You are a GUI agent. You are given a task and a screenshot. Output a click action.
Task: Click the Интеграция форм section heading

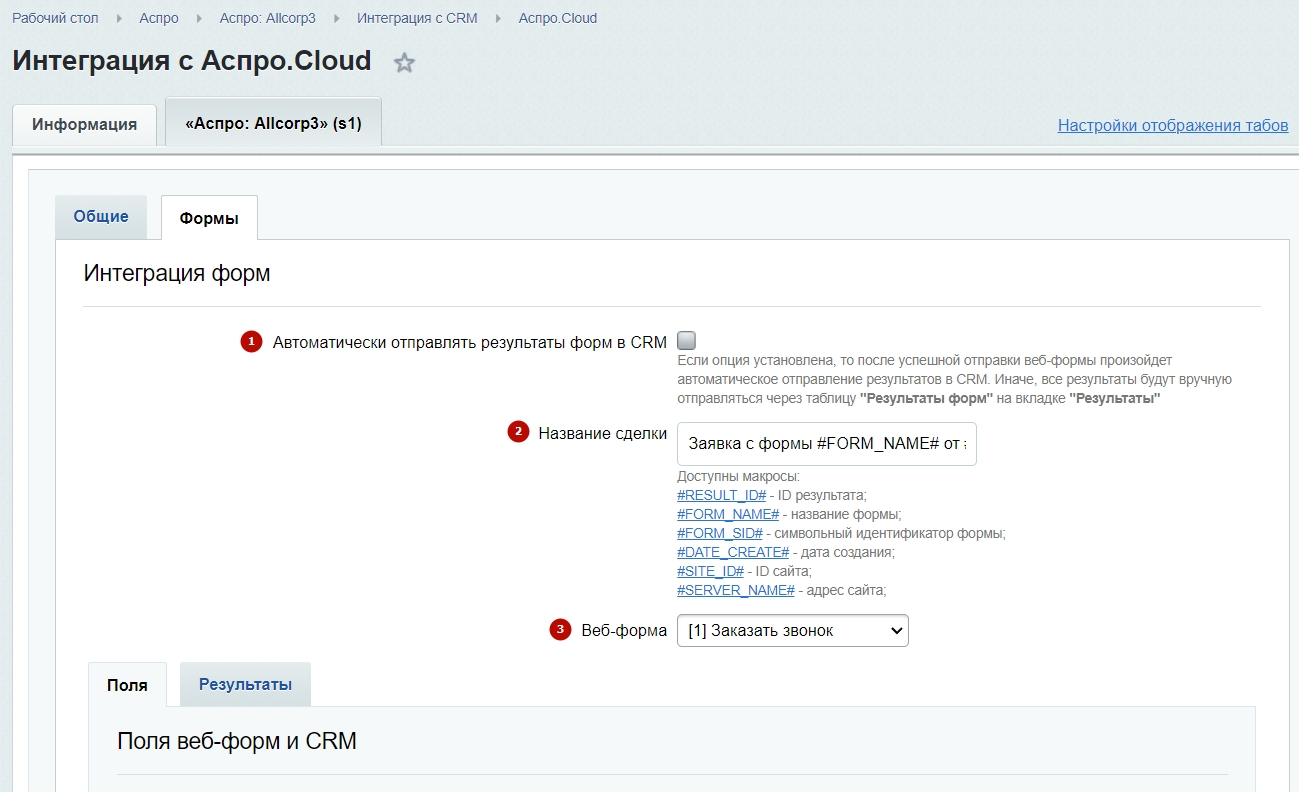[x=177, y=273]
